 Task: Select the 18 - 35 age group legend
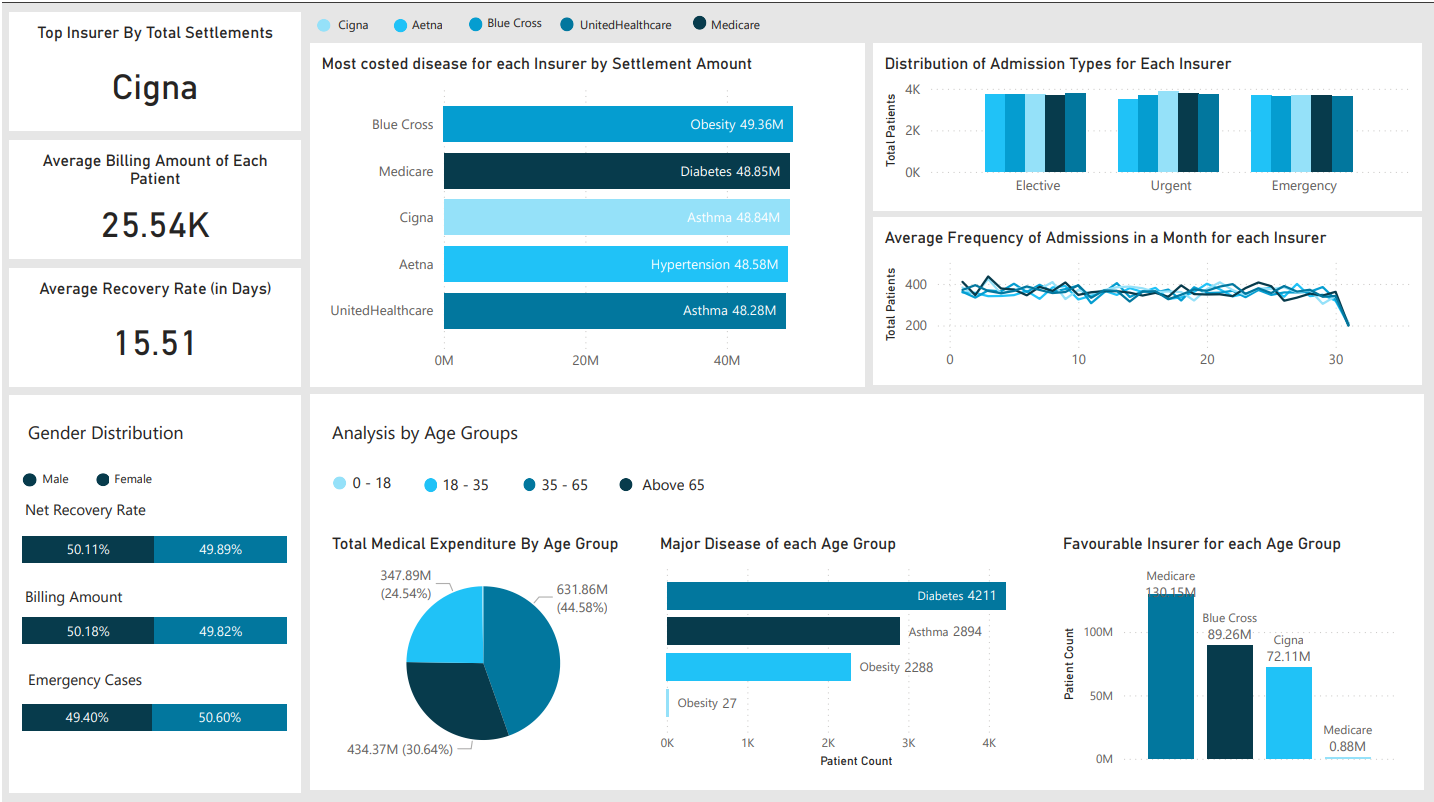[431, 485]
